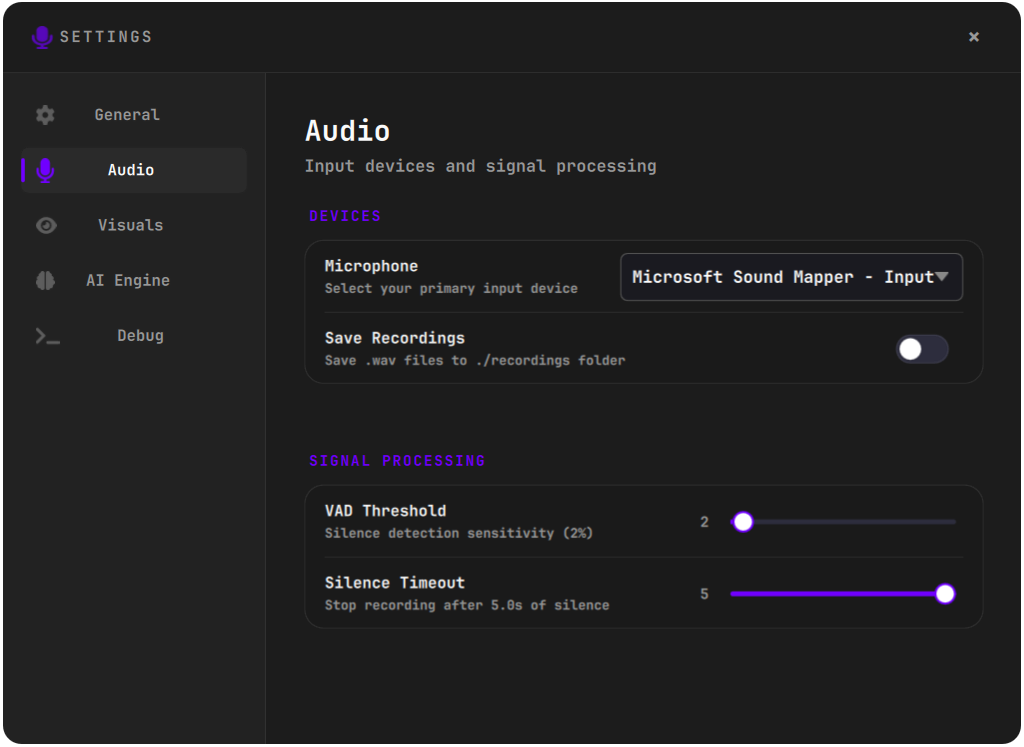This screenshot has width=1024, height=747.
Task: Close the Settings window with the X
Action: click(974, 37)
